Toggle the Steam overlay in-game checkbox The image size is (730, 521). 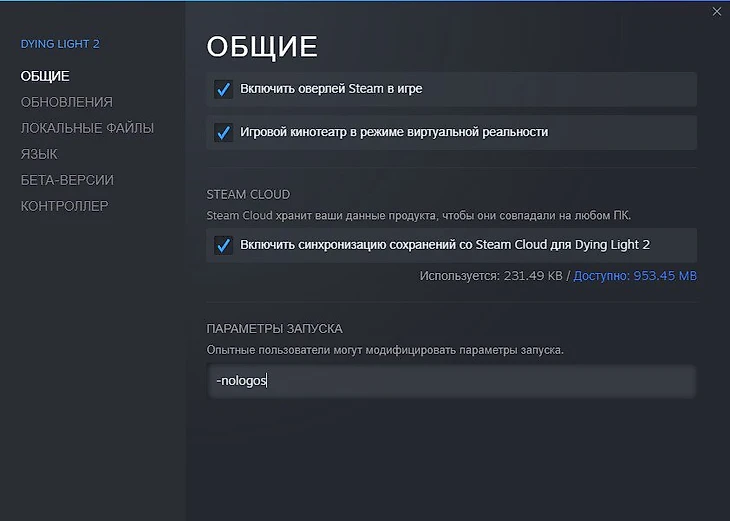(223, 89)
